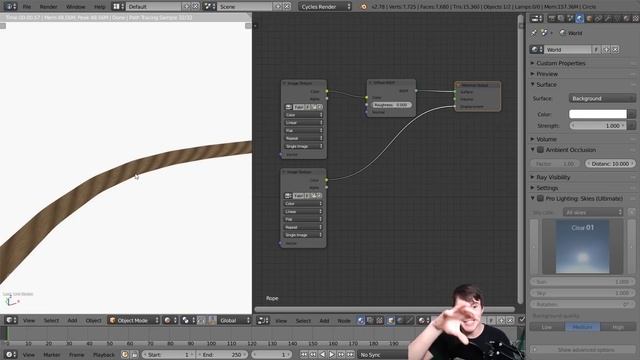
Task: Click the Diffuse BSDF node header
Action: [x=391, y=82]
